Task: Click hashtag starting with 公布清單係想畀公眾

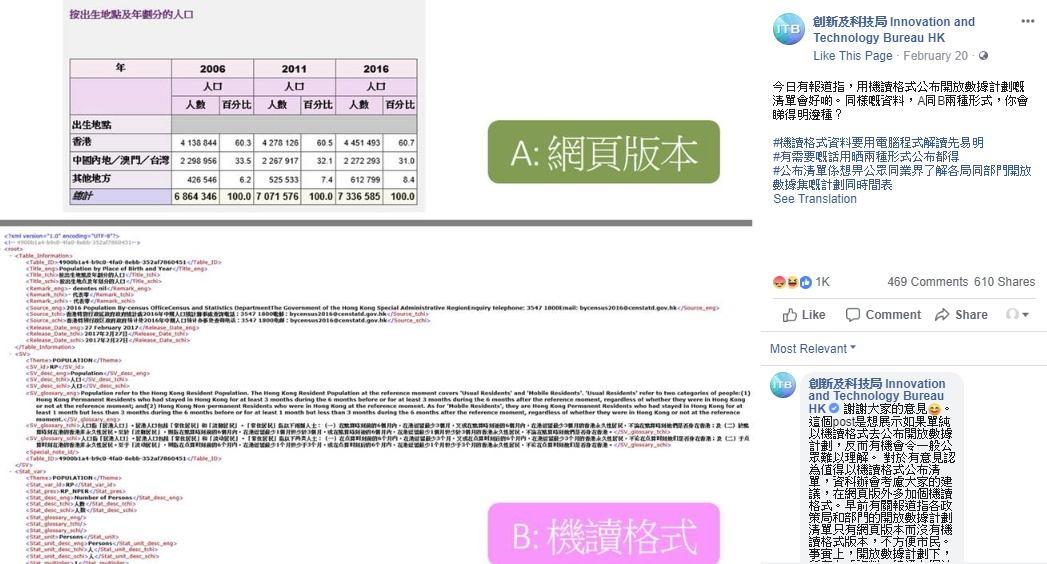Action: coord(902,178)
